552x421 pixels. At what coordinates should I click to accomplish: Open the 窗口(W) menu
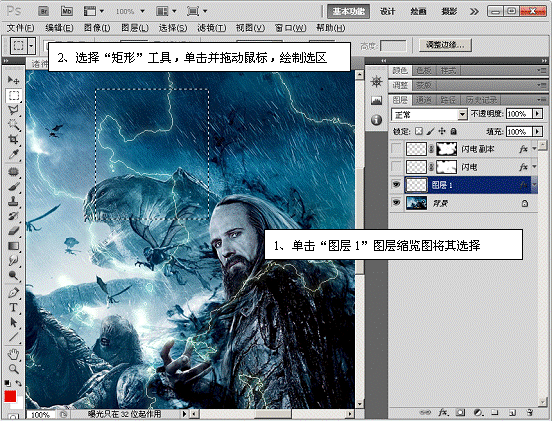coord(290,28)
